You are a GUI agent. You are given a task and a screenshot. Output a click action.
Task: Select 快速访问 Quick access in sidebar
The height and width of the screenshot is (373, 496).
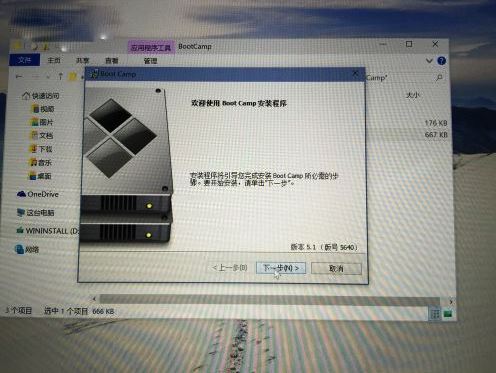41,96
